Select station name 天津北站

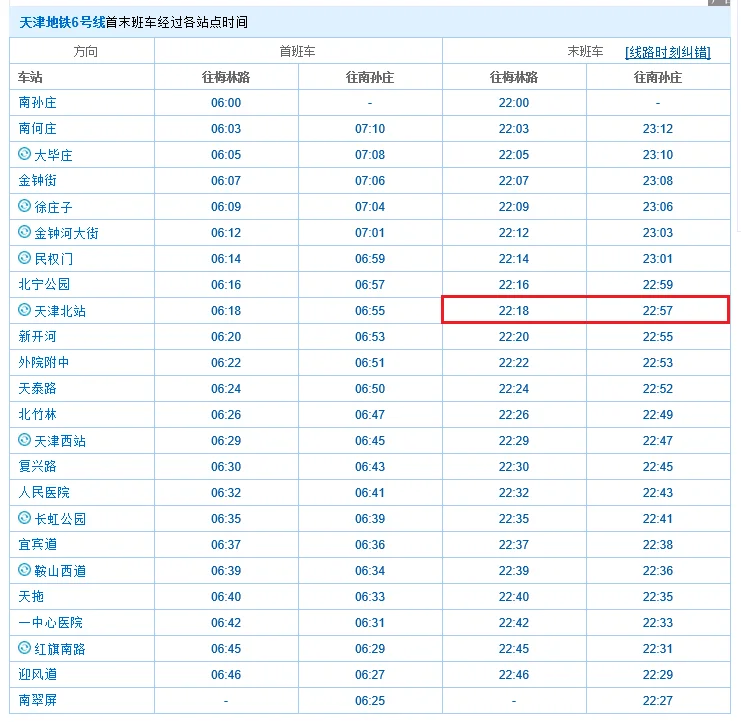coord(60,311)
